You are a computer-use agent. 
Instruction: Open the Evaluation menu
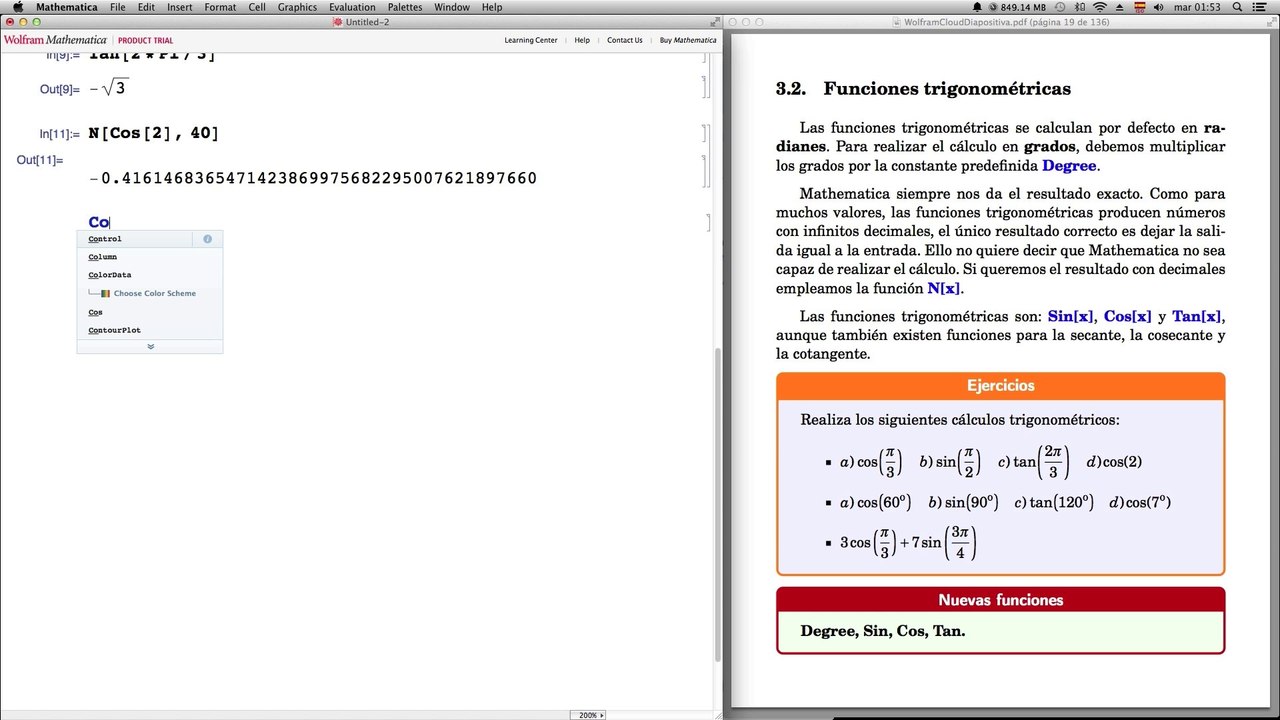[x=352, y=7]
